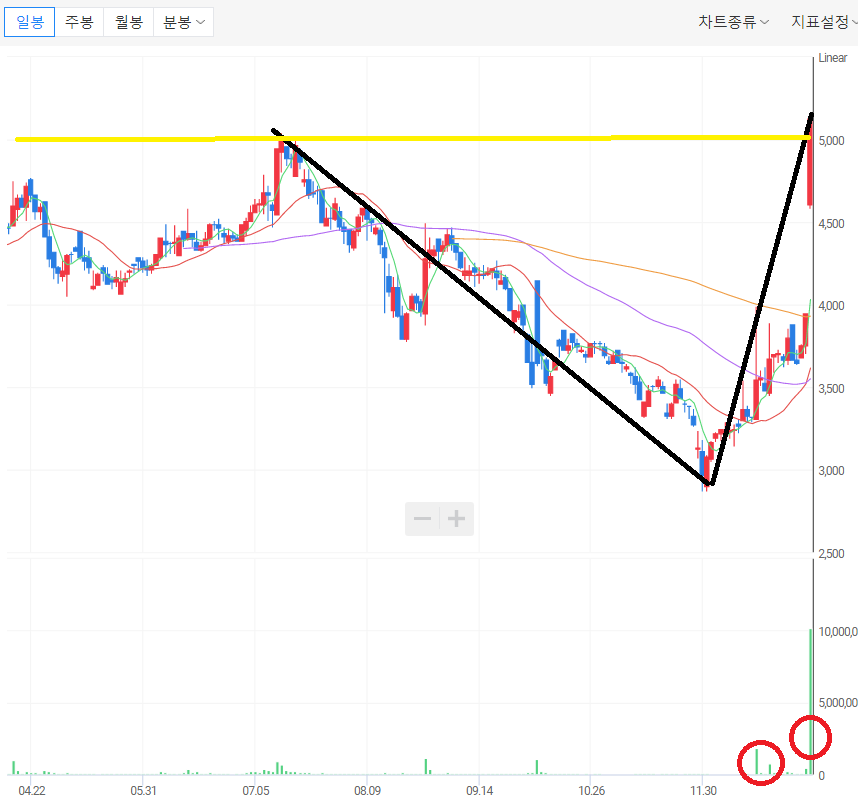The height and width of the screenshot is (801, 858).
Task: Click the 08.09 date axis label
Action: 367,791
